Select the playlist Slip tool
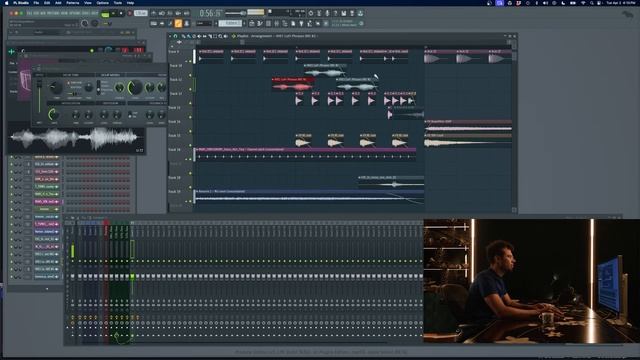The image size is (640, 360). tap(205, 36)
